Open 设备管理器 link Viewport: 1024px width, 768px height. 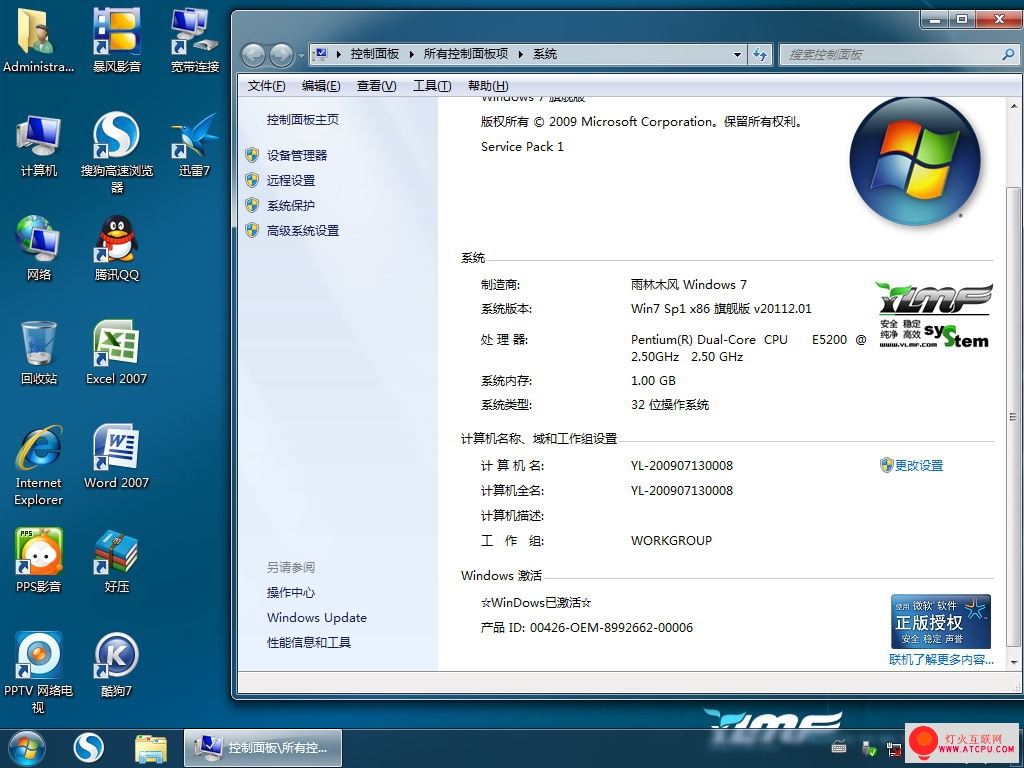pos(296,155)
